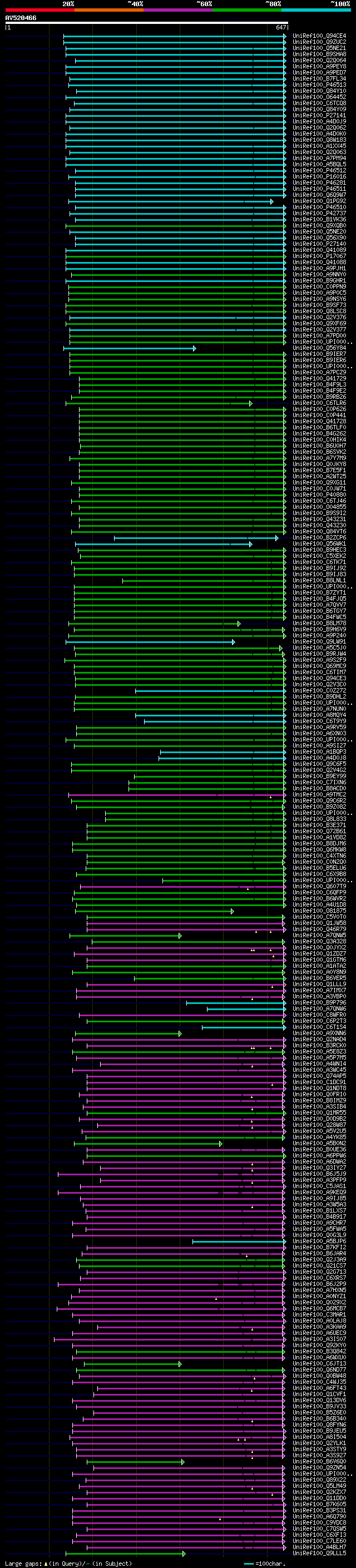The image size is (356, 1568).
Task: Open hit UniRef100_P46513
Action: coord(319,85)
